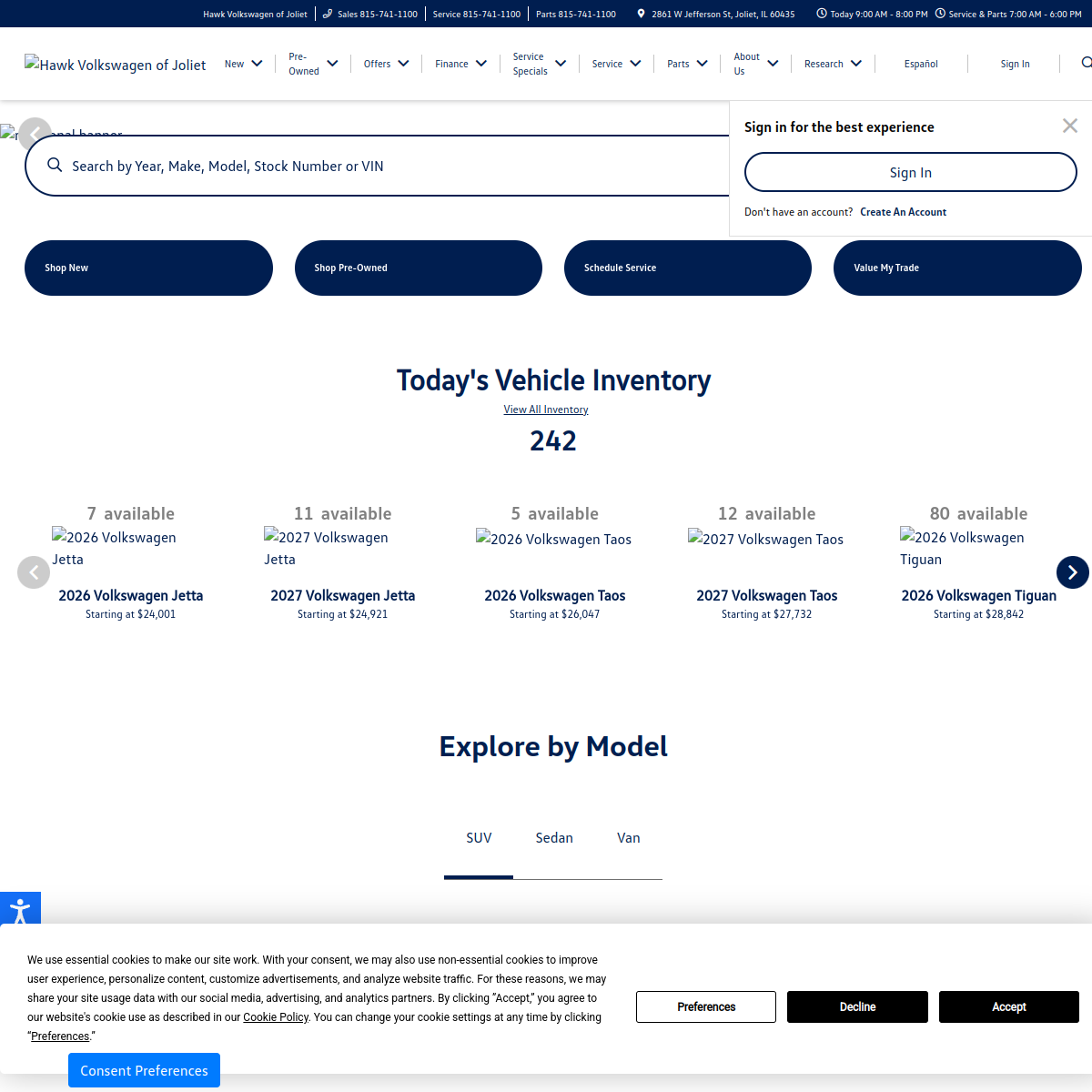The width and height of the screenshot is (1092, 1092).
Task: Click the 2026 Volkswagen Taos thumbnail image
Action: (x=554, y=539)
